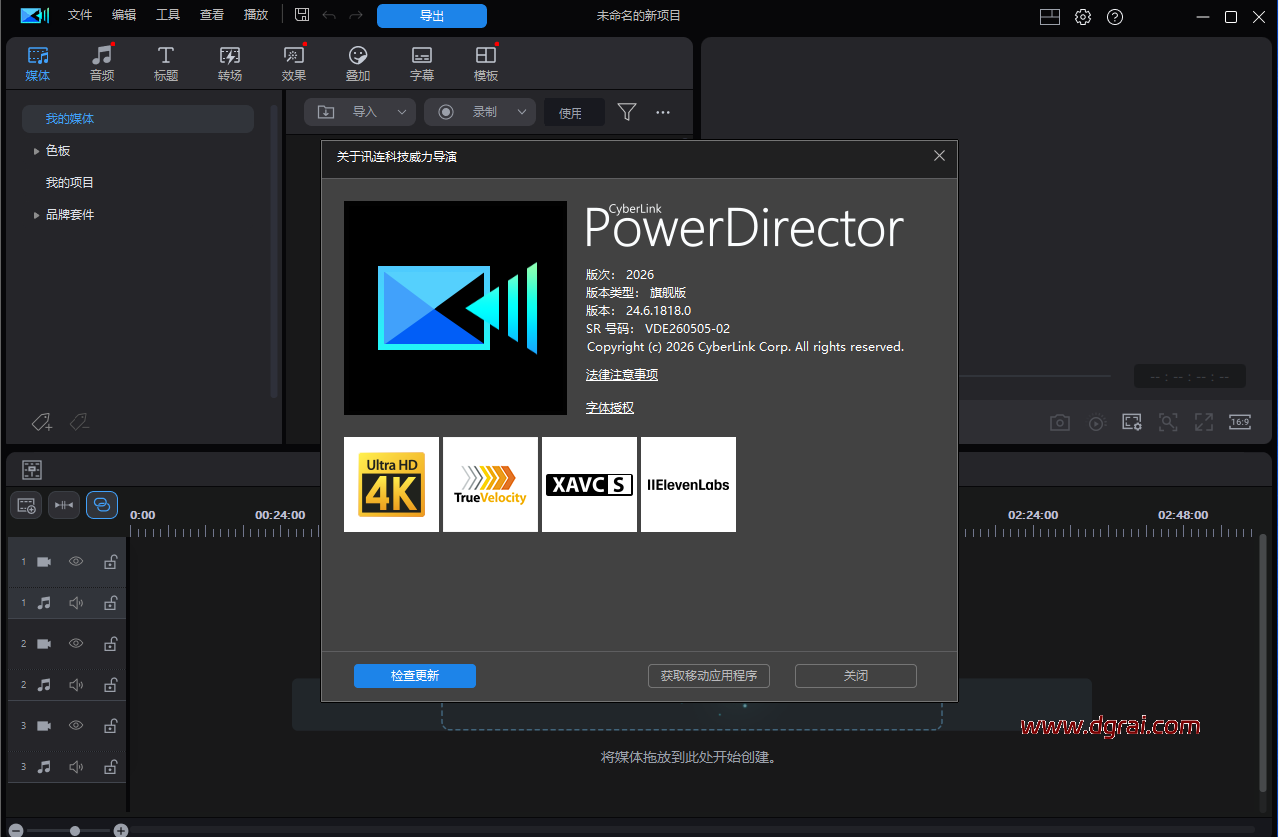Hide video track 2 with eye icon
The image size is (1279, 837).
coord(76,644)
